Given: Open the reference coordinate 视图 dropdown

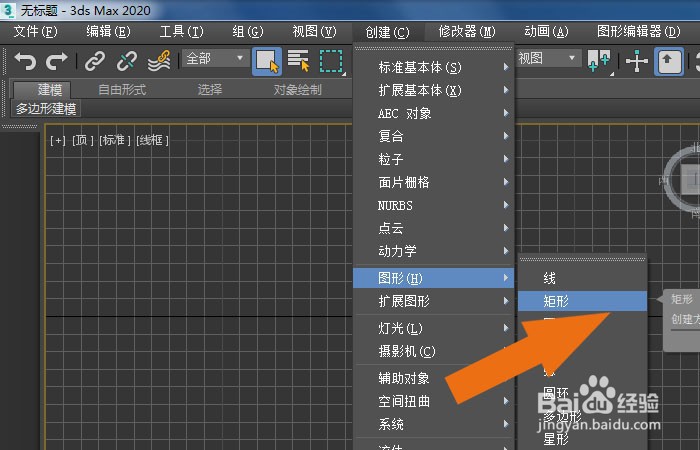Looking at the screenshot, I should pos(548,58).
